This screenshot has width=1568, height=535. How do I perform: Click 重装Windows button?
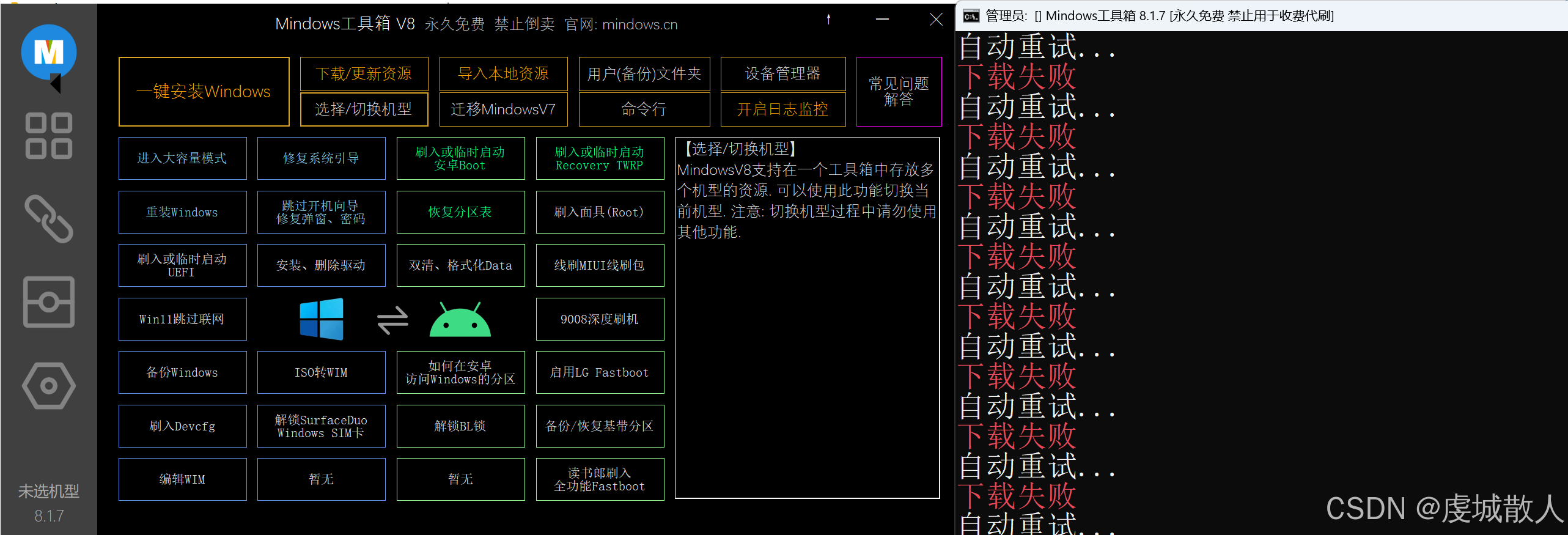[182, 212]
